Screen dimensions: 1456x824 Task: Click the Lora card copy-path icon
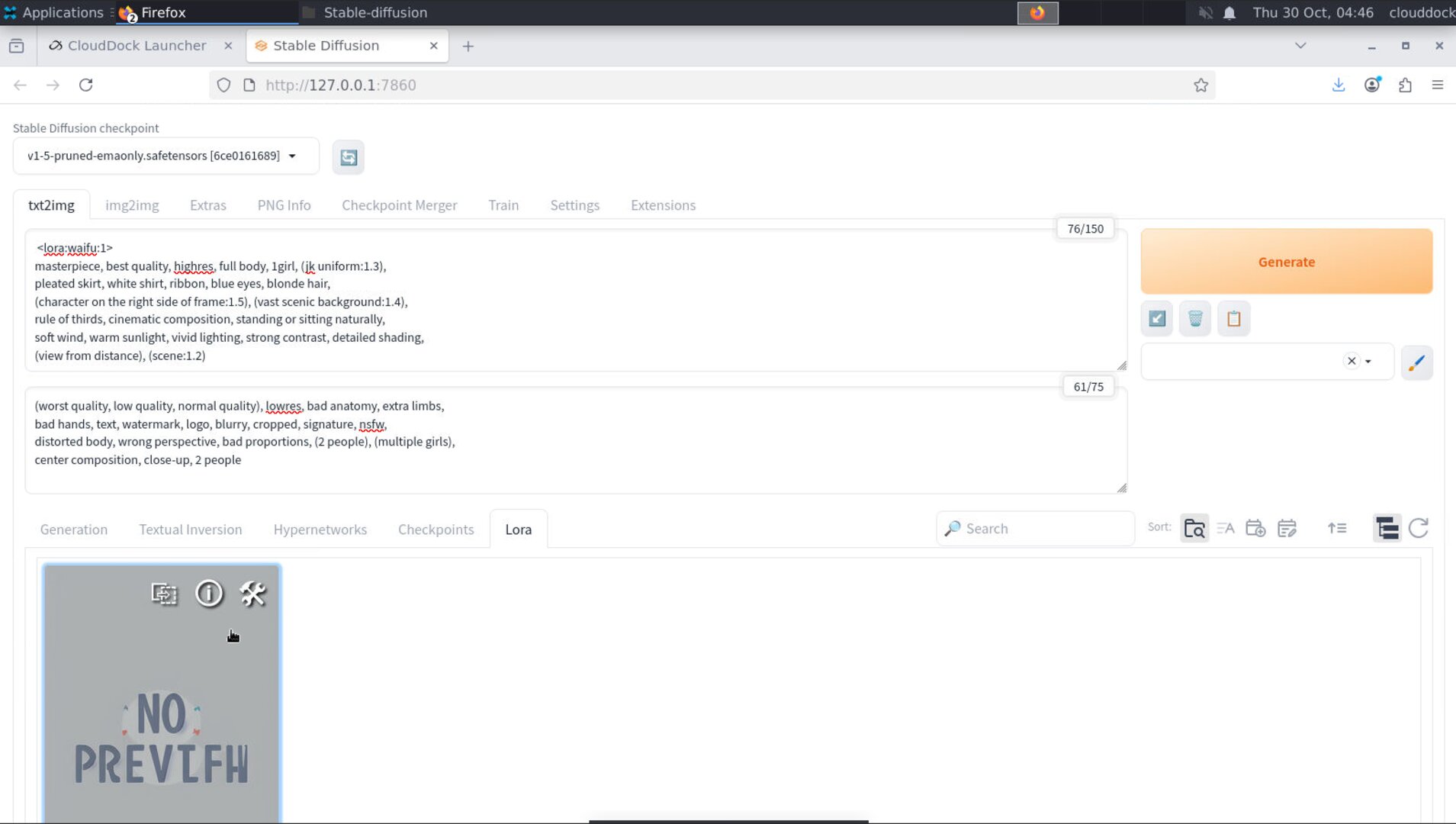point(164,594)
